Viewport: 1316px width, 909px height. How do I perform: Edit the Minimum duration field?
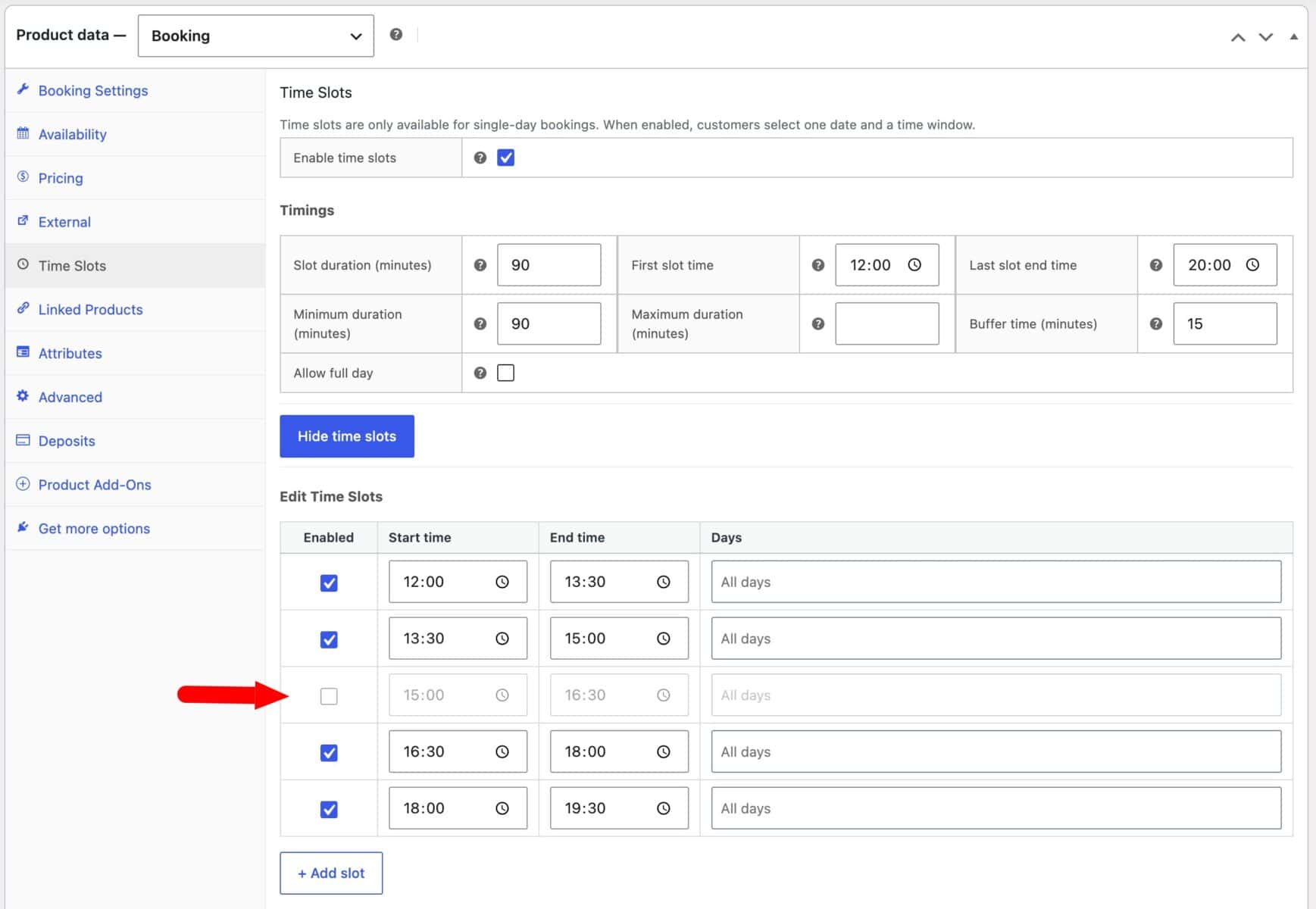549,323
